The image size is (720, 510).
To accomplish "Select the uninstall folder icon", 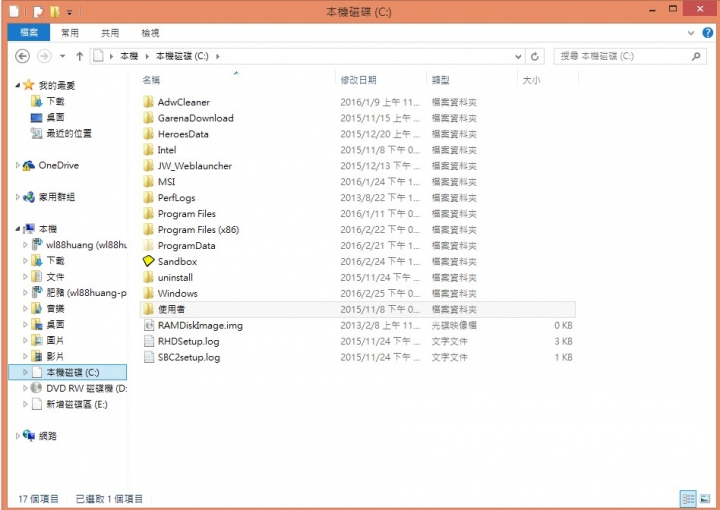I will [x=148, y=277].
